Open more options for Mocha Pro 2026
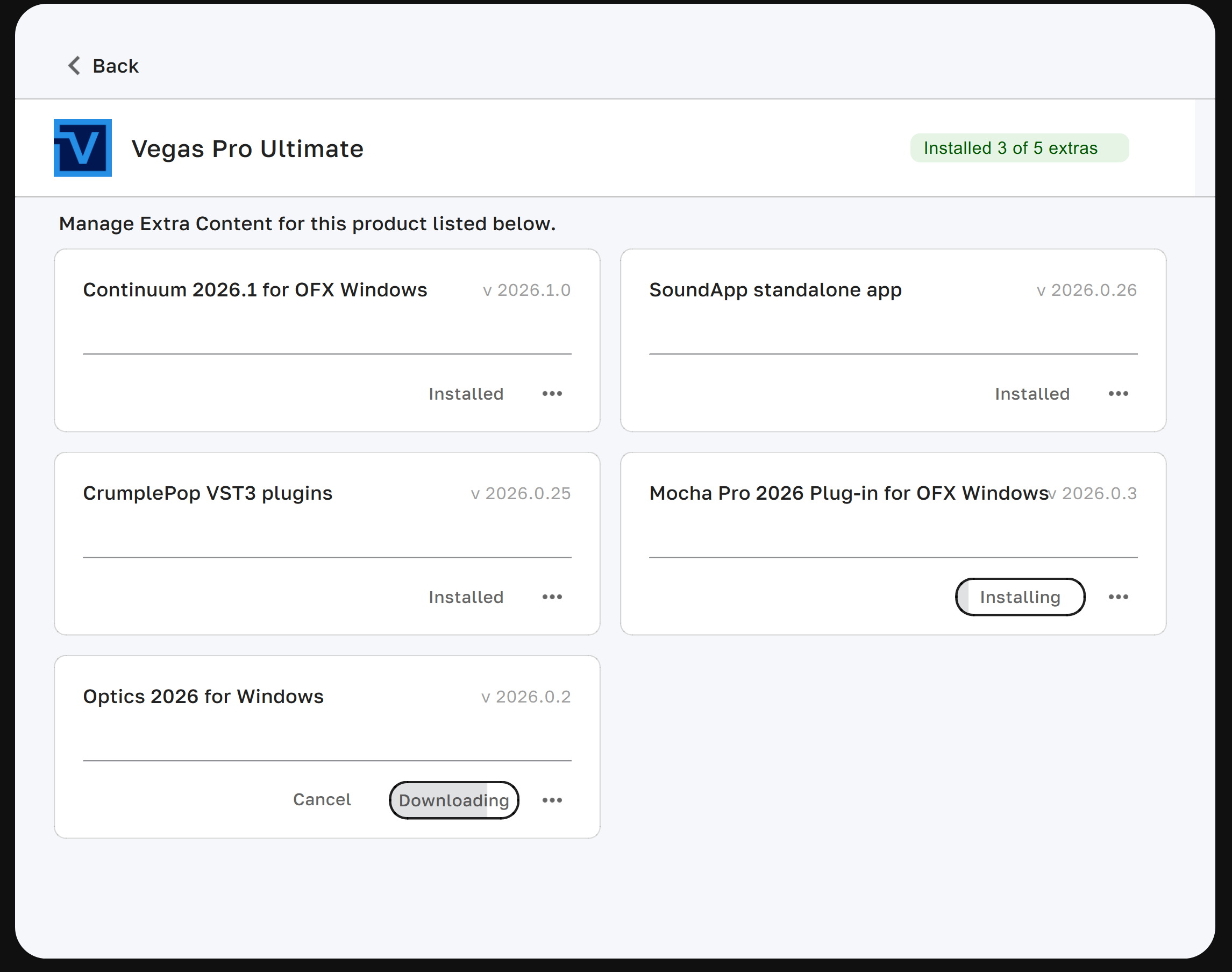 pyautogui.click(x=1118, y=597)
